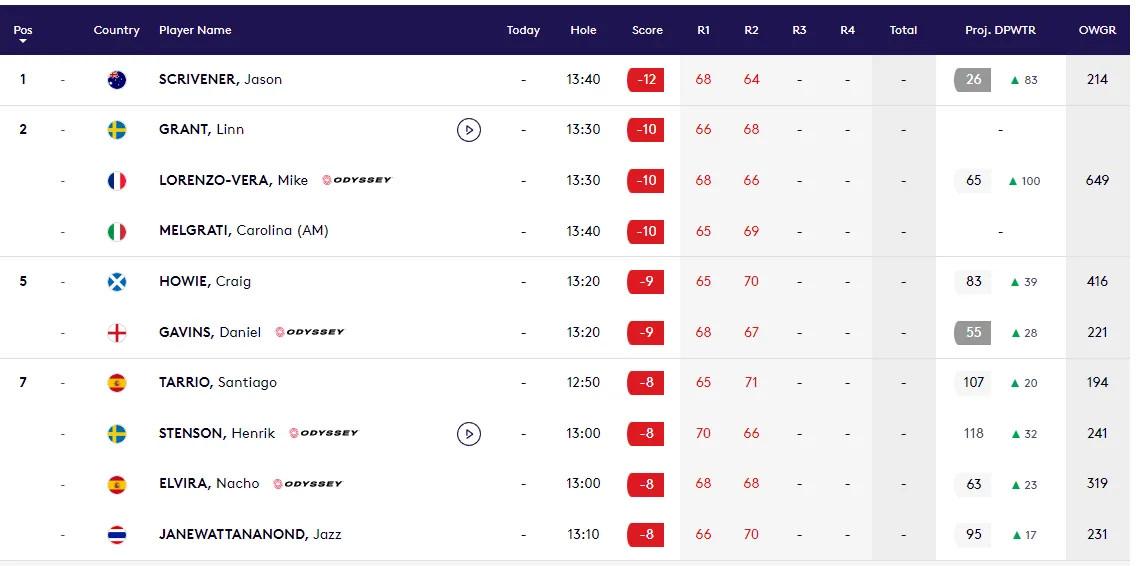1136x566 pixels.
Task: Sort by R1 column header
Action: click(703, 30)
